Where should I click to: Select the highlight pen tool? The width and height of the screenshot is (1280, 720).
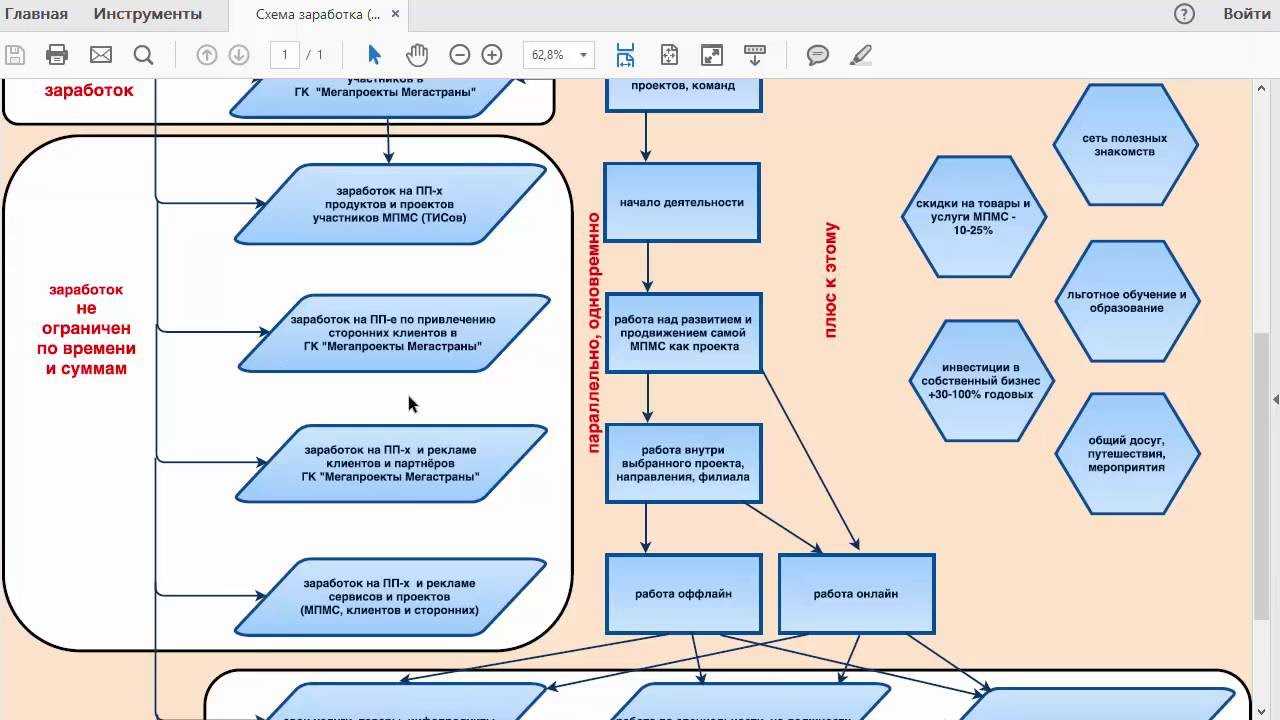point(861,55)
